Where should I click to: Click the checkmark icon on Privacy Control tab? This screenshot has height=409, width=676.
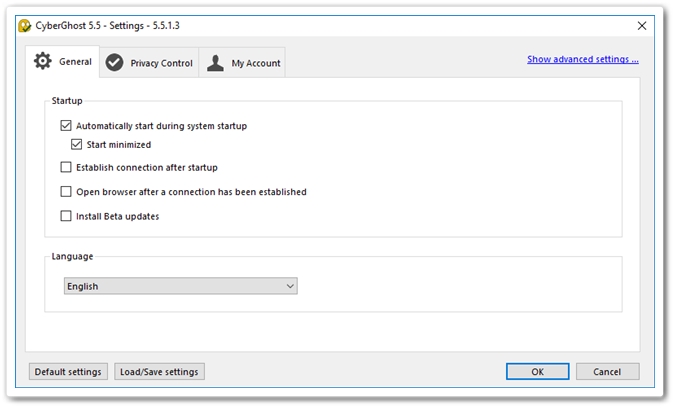click(x=115, y=63)
